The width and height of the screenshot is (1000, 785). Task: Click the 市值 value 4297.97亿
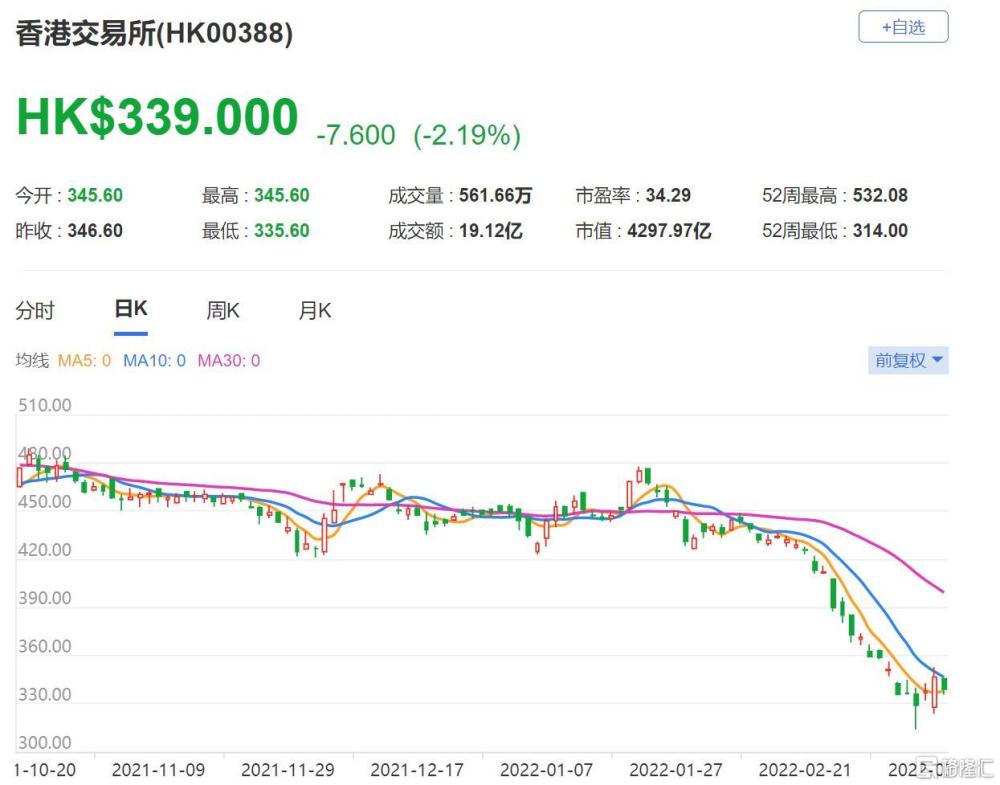(669, 230)
